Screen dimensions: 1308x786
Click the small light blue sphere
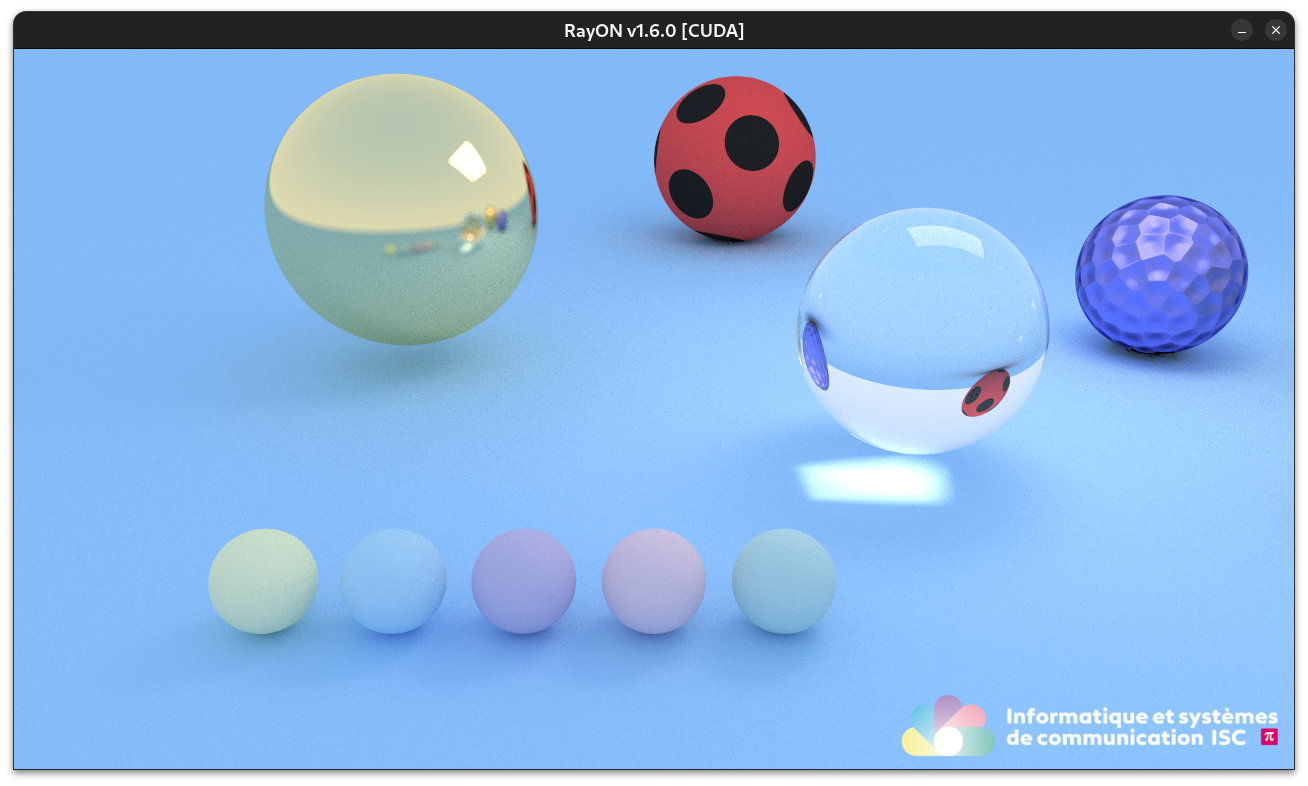coord(393,581)
